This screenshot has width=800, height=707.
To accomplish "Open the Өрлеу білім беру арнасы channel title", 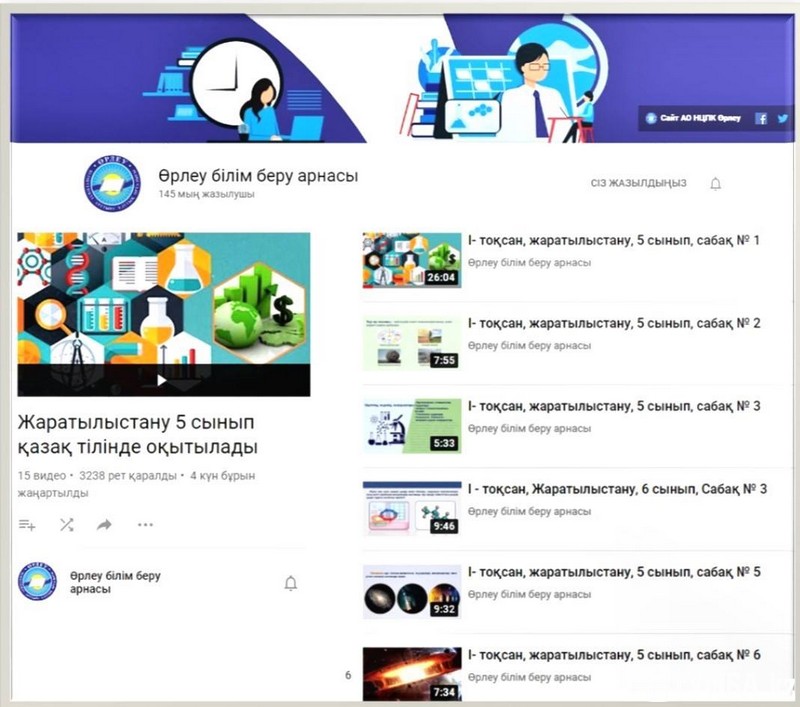I will [257, 177].
